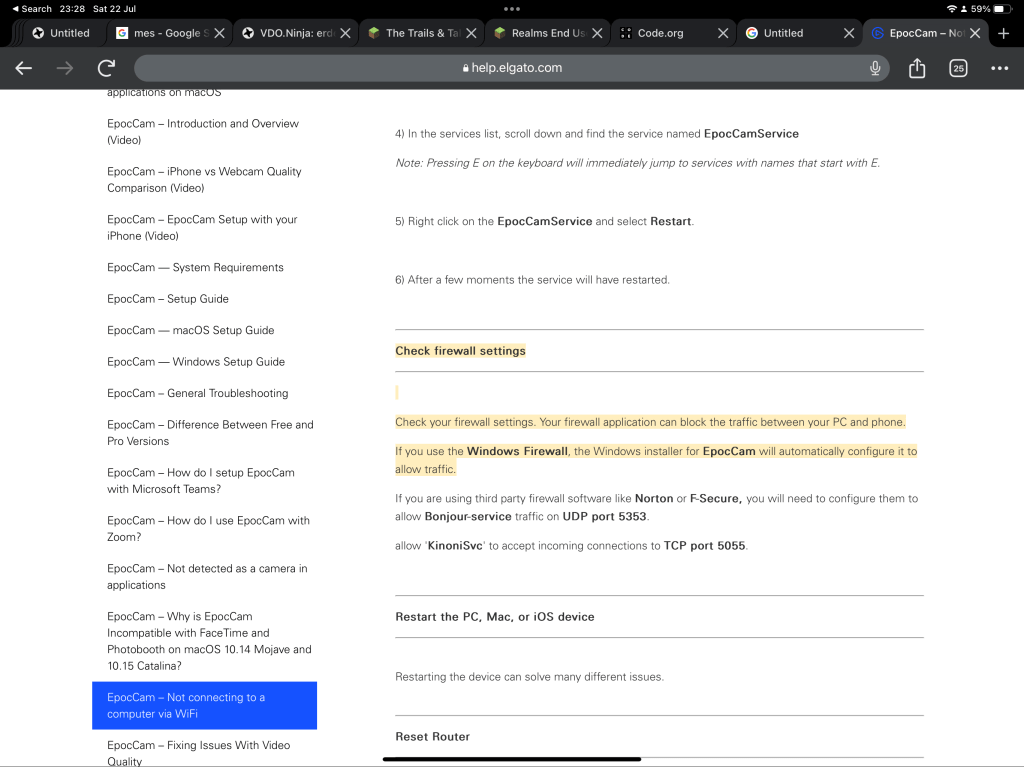Image resolution: width=1024 pixels, height=767 pixels.
Task: Close the Realms End User tab
Action: (597, 33)
